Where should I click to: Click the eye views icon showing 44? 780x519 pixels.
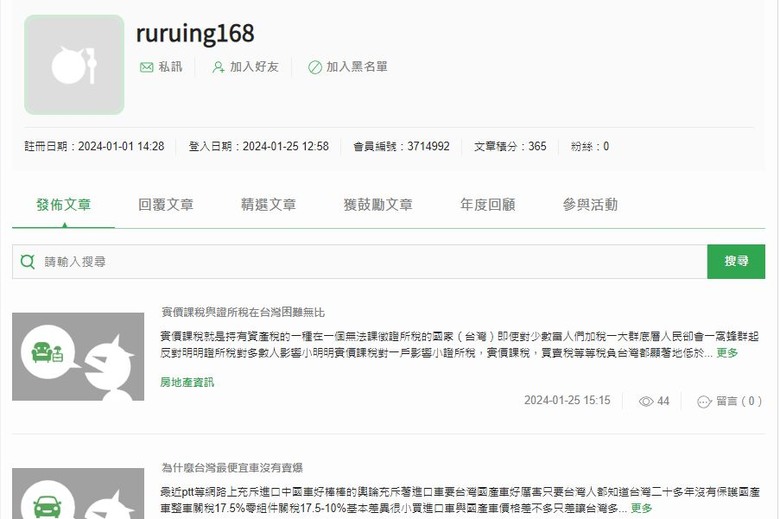[646, 401]
